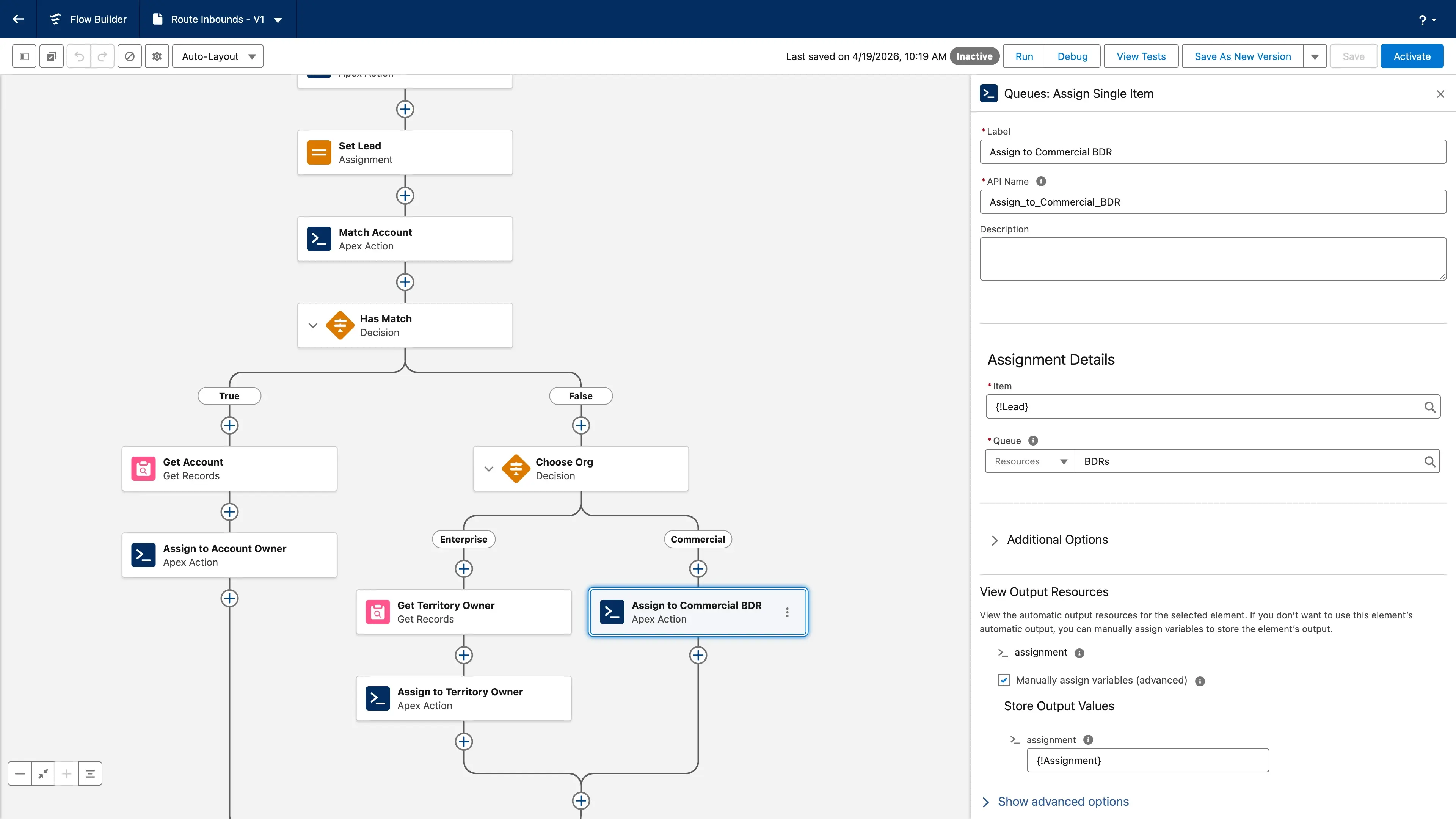Select the Has Match decision icon
1456x819 pixels.
(340, 326)
